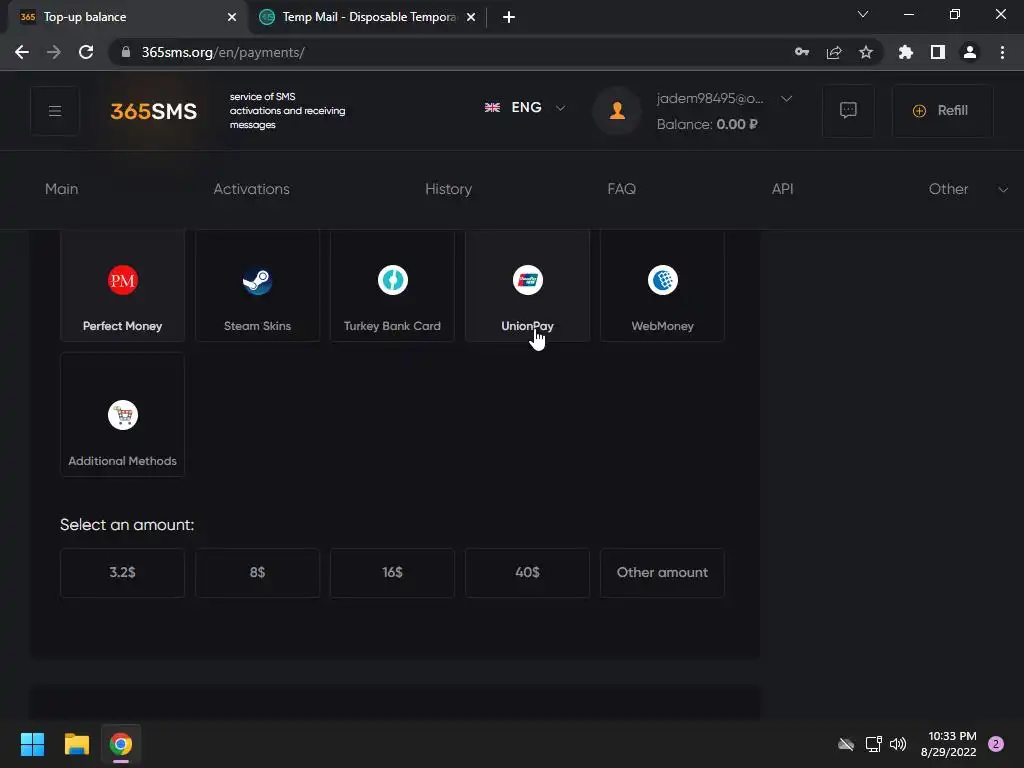Open network status tray icon
The width and height of the screenshot is (1024, 768).
[x=873, y=744]
